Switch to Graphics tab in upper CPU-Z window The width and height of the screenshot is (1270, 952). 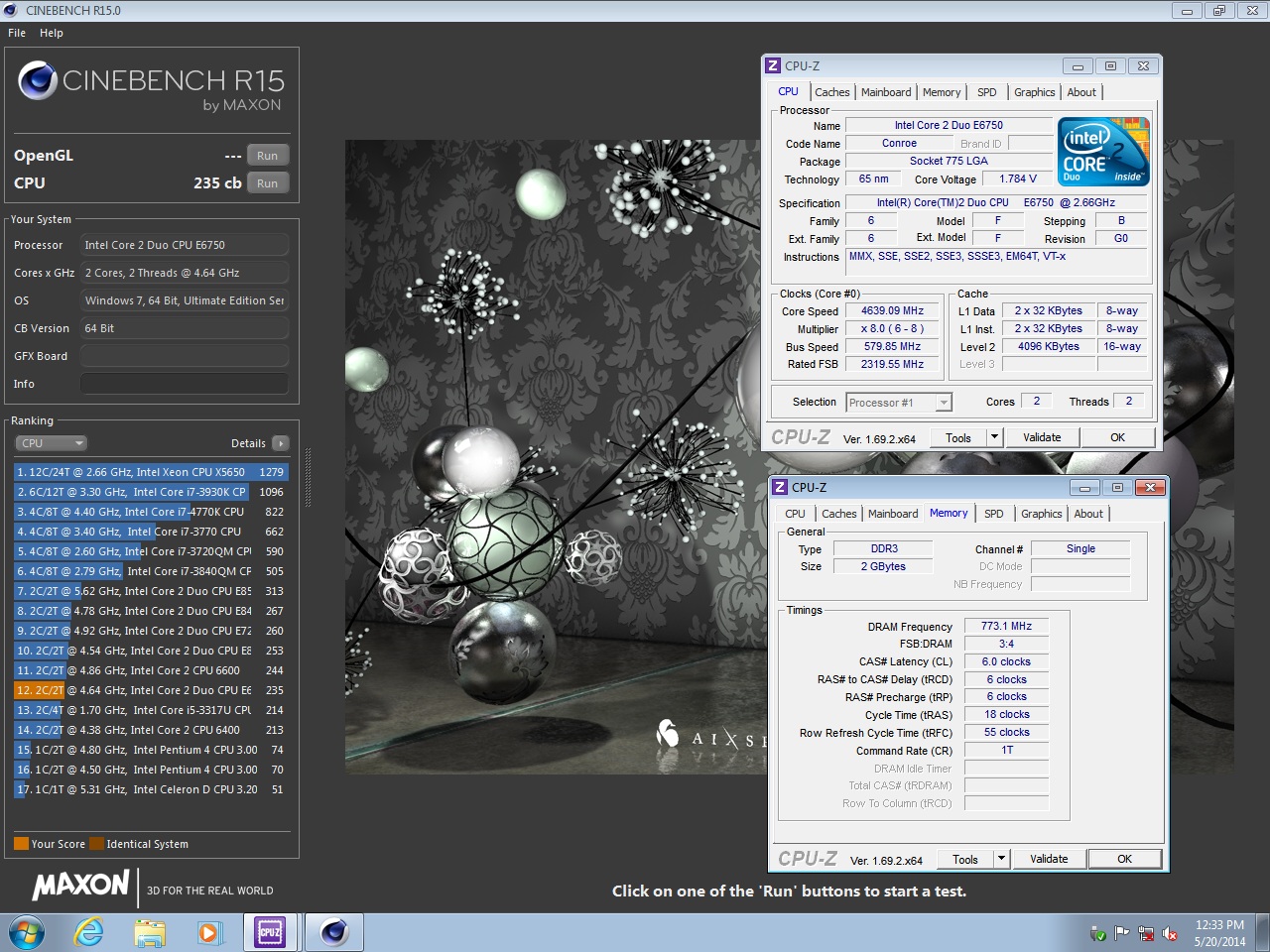1035,92
